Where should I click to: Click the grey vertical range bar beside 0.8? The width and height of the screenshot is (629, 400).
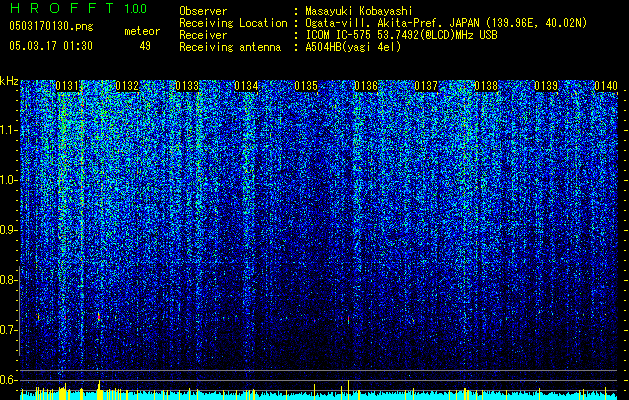click(x=19, y=310)
